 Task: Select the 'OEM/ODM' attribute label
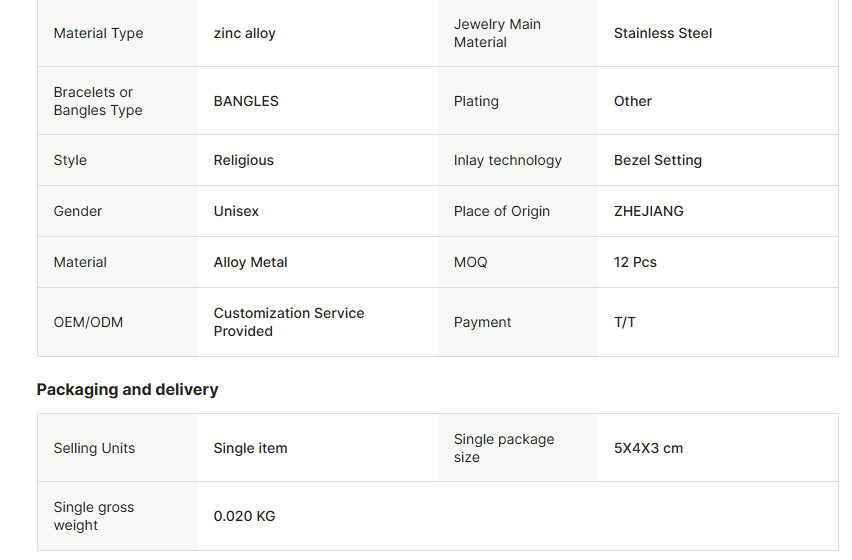coord(88,322)
